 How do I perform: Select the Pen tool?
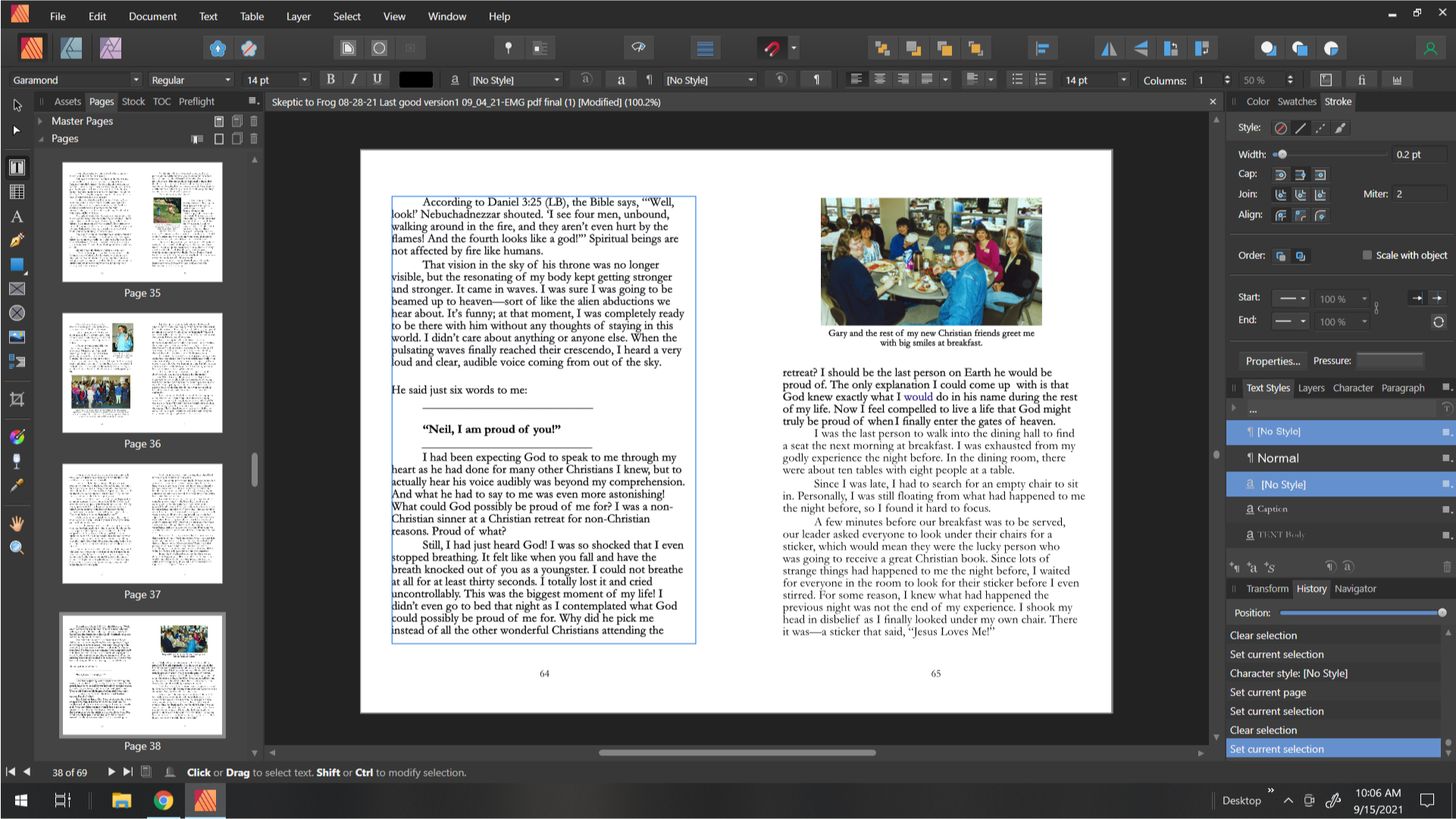pyautogui.click(x=17, y=241)
